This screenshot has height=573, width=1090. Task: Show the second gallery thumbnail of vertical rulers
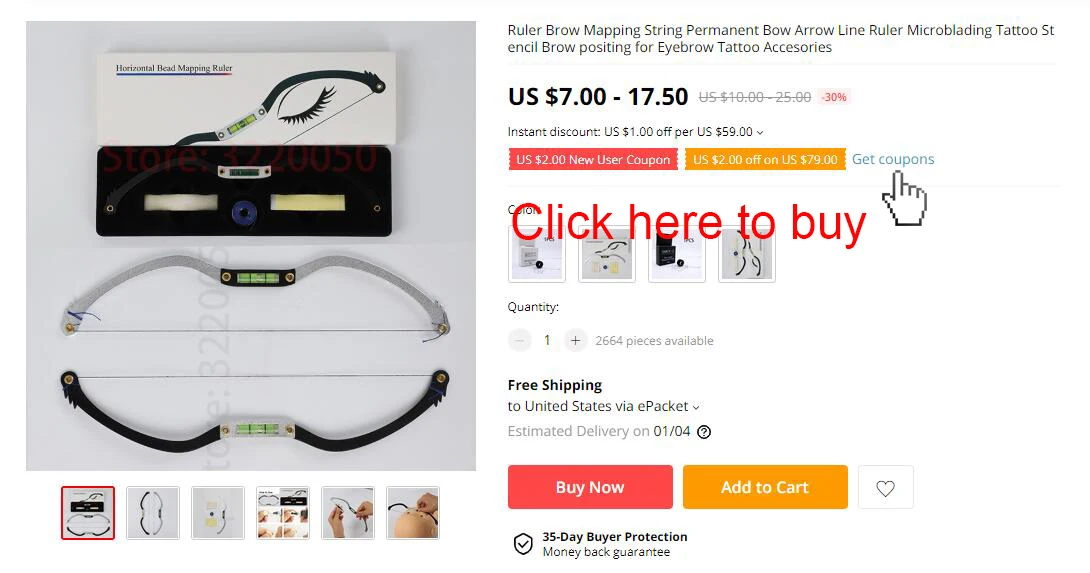[153, 513]
